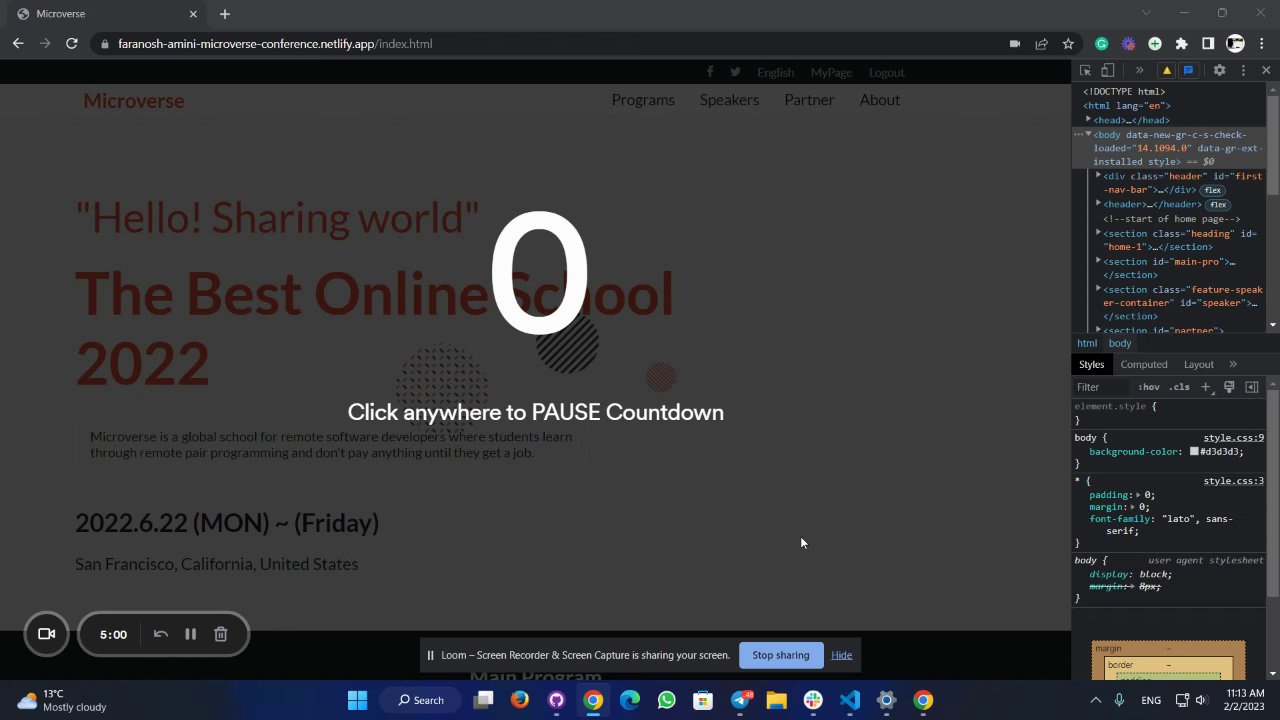Open the taskbar Search box
Viewport: 1280px width, 720px height.
pos(420,700)
